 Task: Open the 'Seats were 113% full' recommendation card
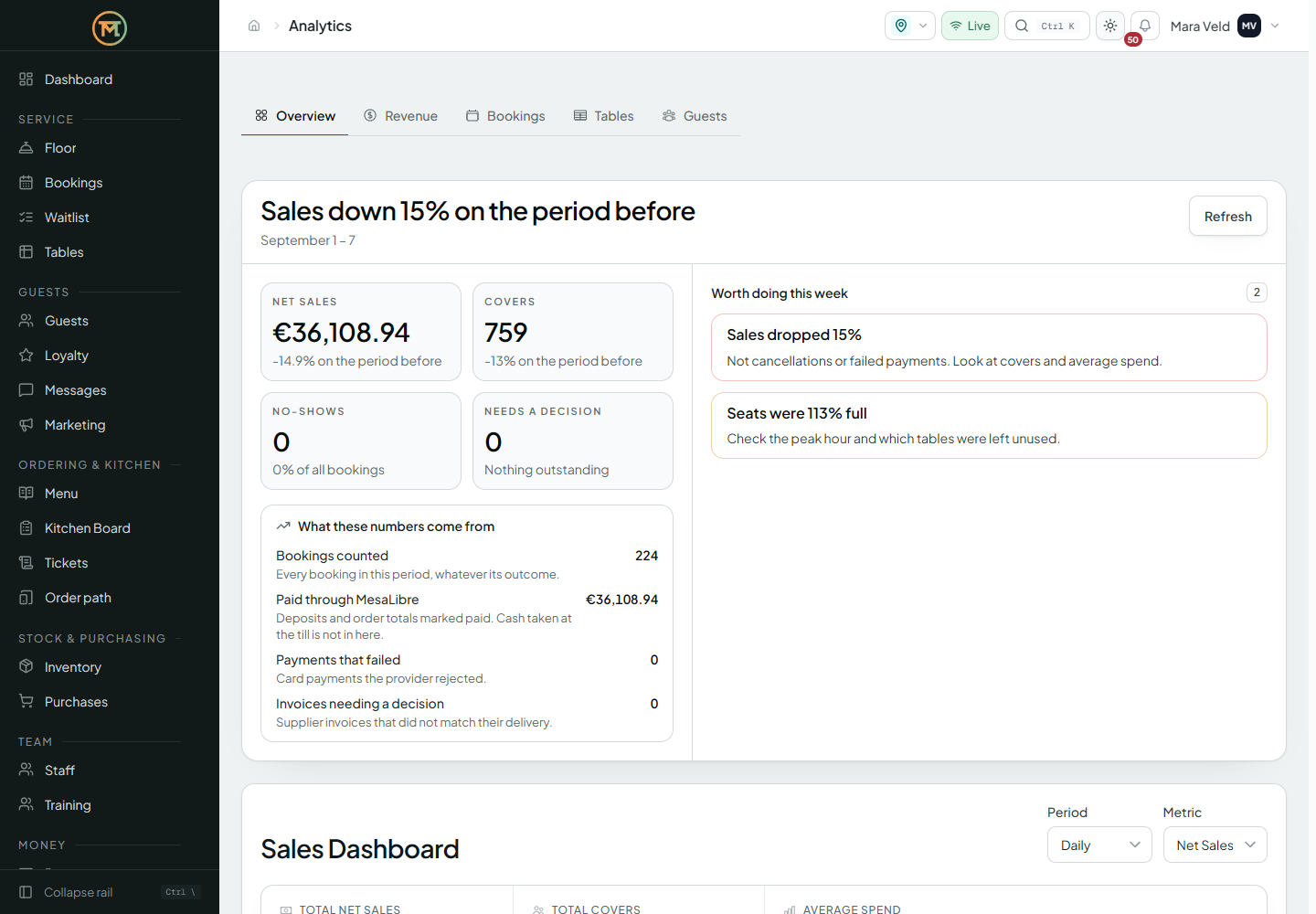coord(989,426)
